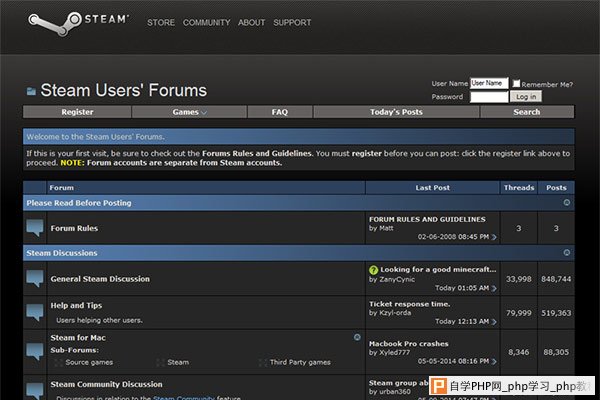
Task: Go to last post arrow for FORUM RULES AND GUIDELINES
Action: [494, 237]
